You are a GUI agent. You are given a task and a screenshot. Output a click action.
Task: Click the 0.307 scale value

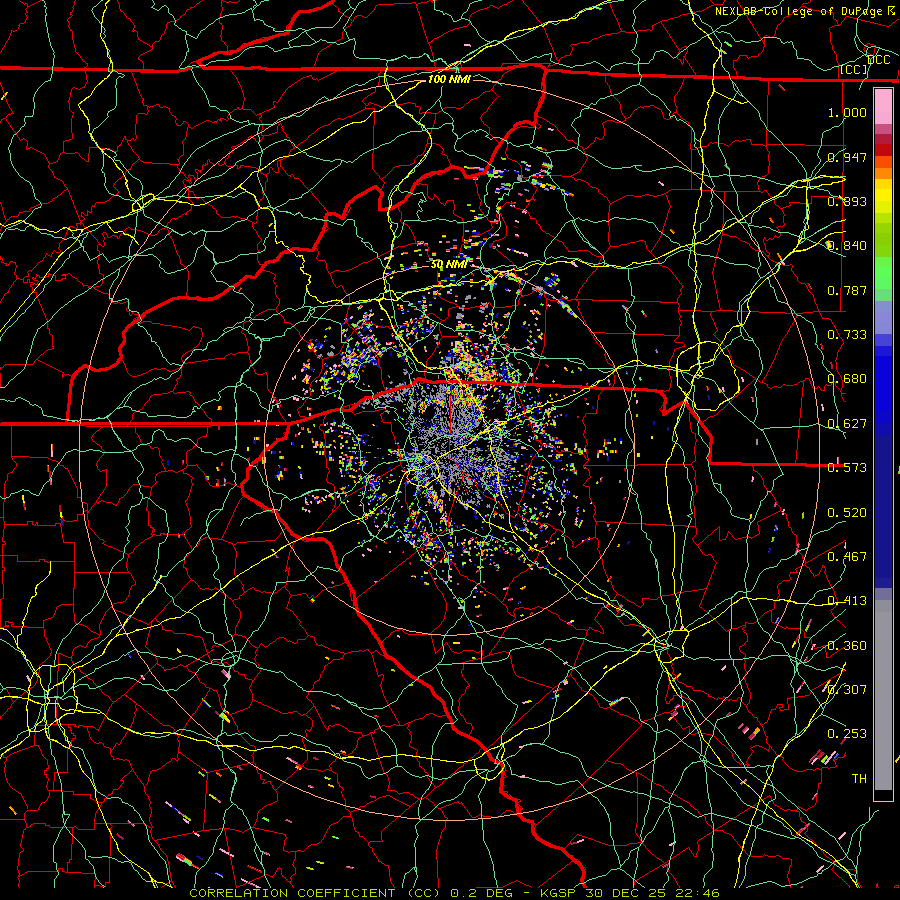[x=847, y=689]
